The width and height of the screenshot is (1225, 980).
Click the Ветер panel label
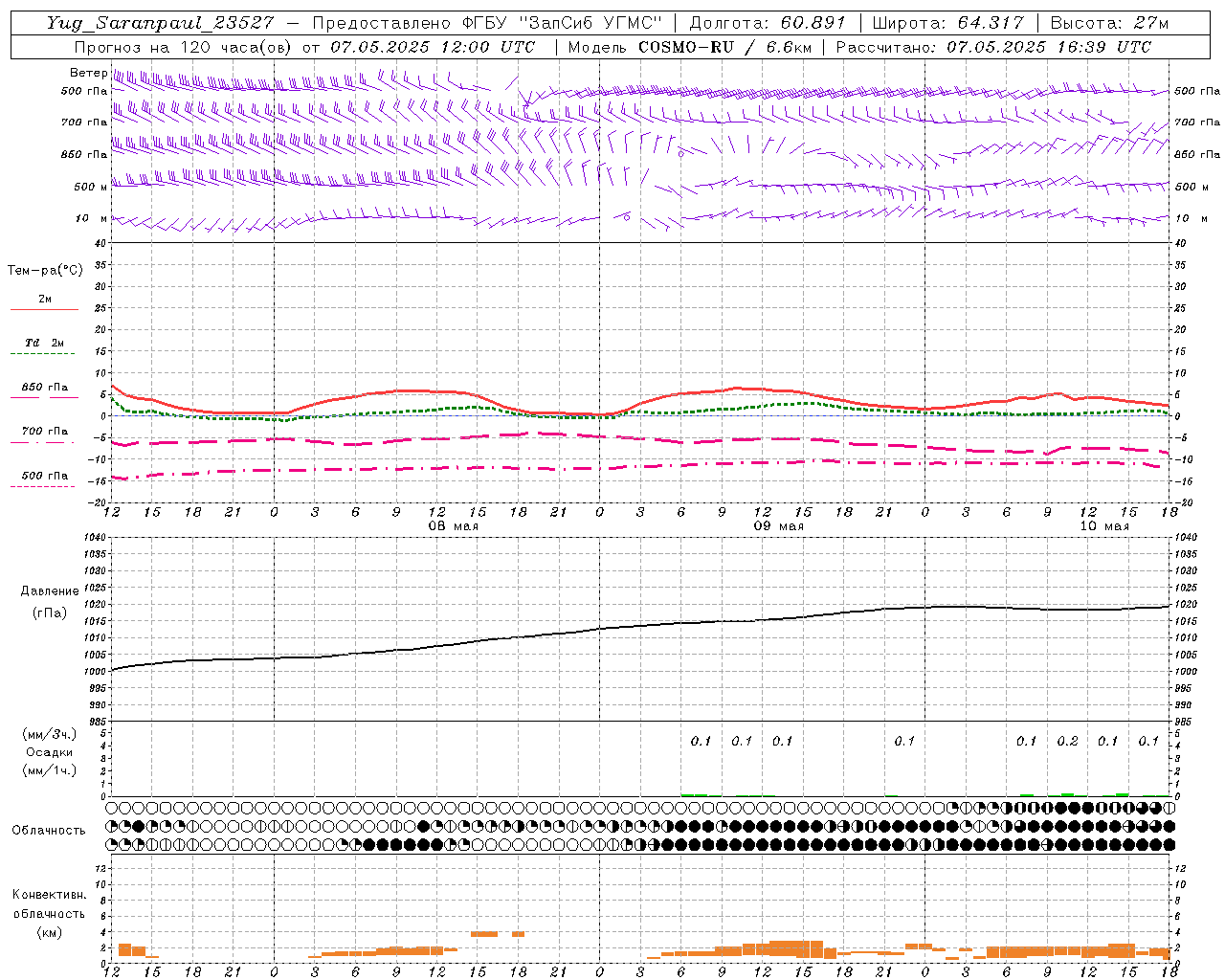click(88, 73)
